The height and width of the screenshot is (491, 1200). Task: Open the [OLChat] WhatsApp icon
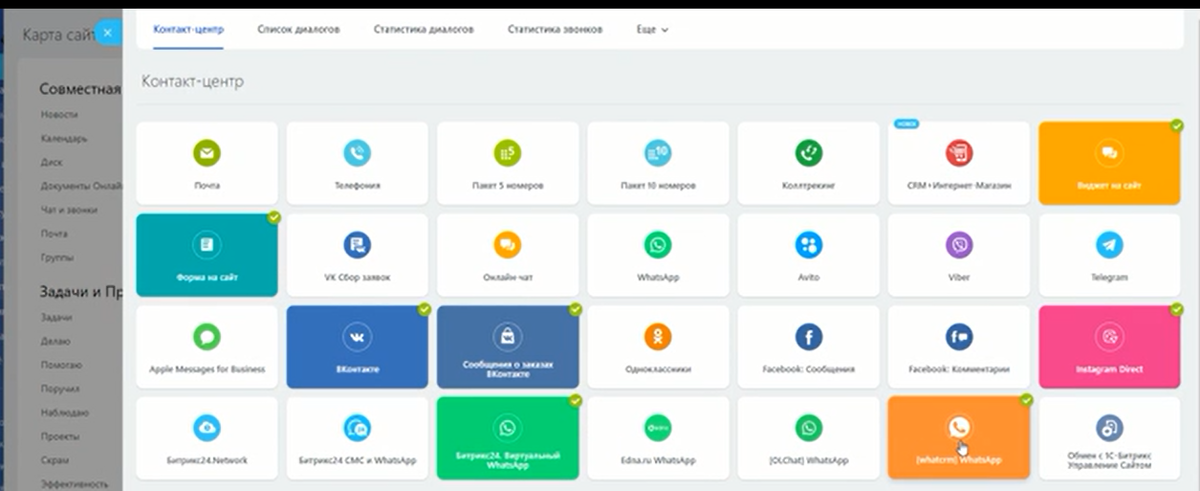[808, 429]
